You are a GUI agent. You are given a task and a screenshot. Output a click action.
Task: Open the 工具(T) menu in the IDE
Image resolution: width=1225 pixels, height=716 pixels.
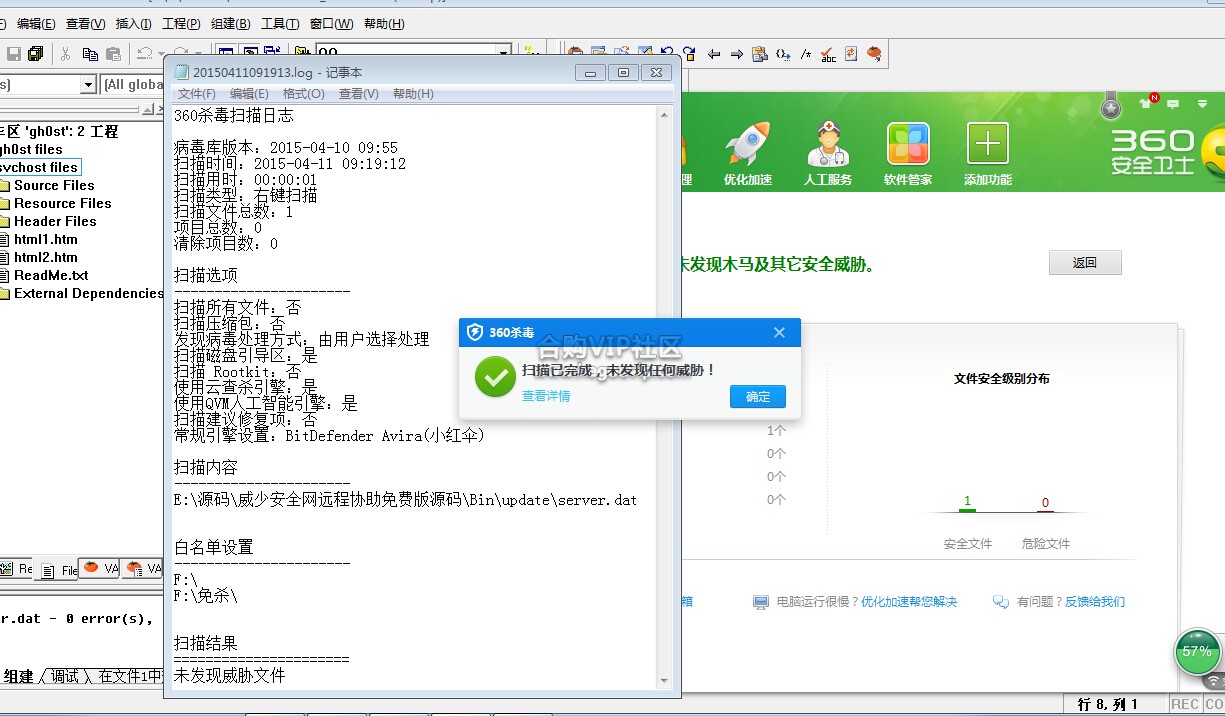(x=280, y=24)
